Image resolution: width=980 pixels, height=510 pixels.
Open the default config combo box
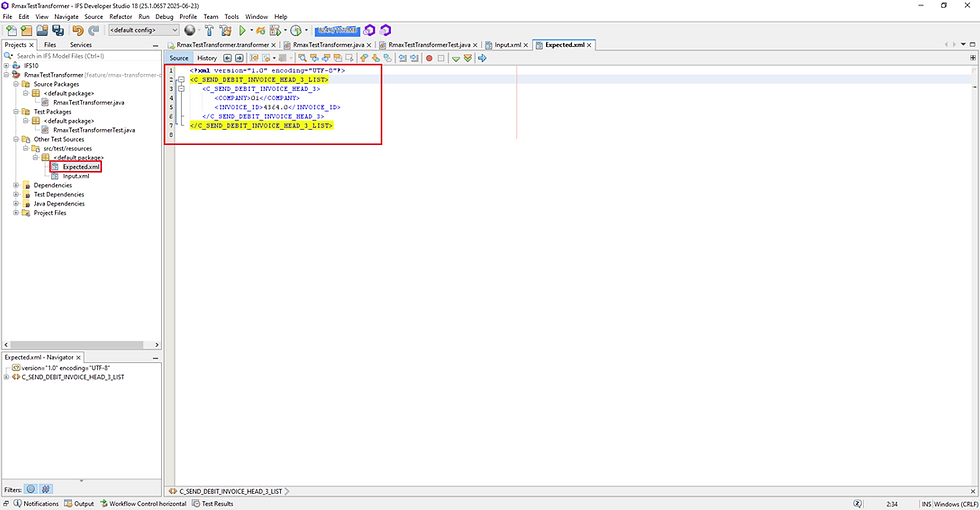point(144,30)
